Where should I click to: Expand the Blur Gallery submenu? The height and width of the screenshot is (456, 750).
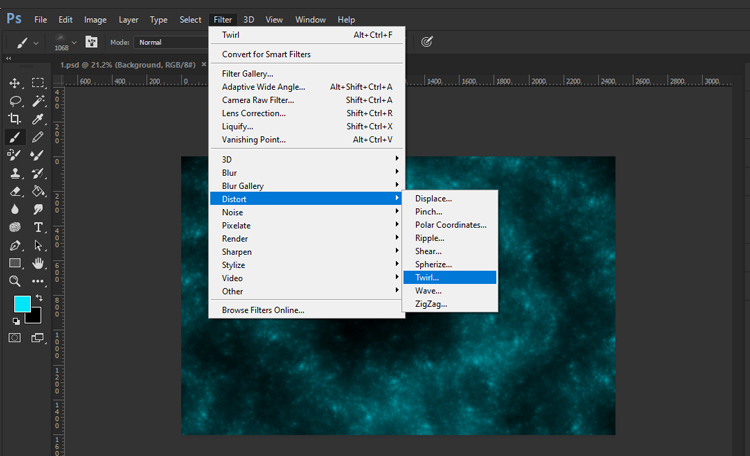click(306, 186)
